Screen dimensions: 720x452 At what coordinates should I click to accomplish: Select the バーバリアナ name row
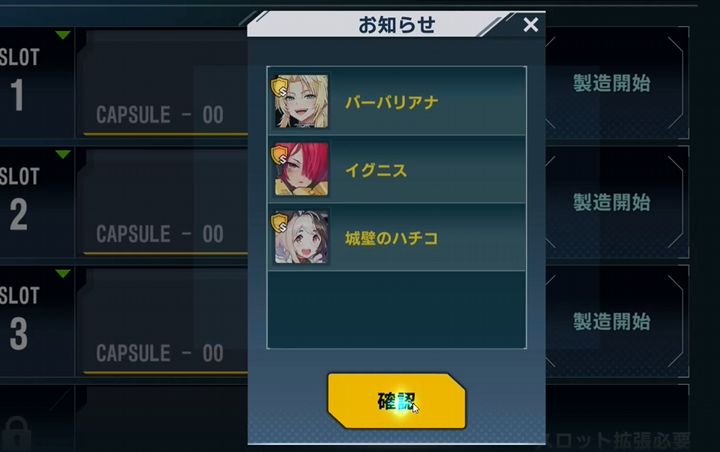pyautogui.click(x=397, y=101)
